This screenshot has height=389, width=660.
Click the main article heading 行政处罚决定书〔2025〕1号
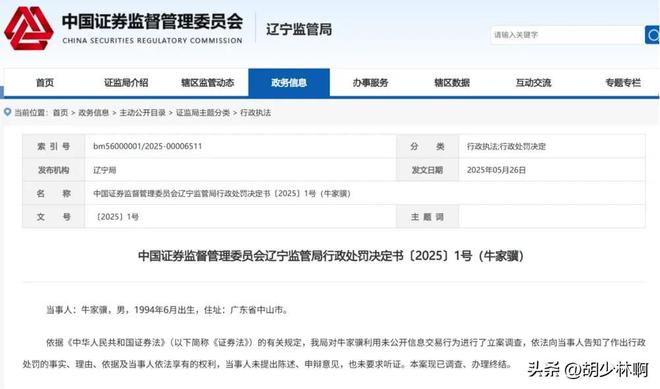[330, 256]
